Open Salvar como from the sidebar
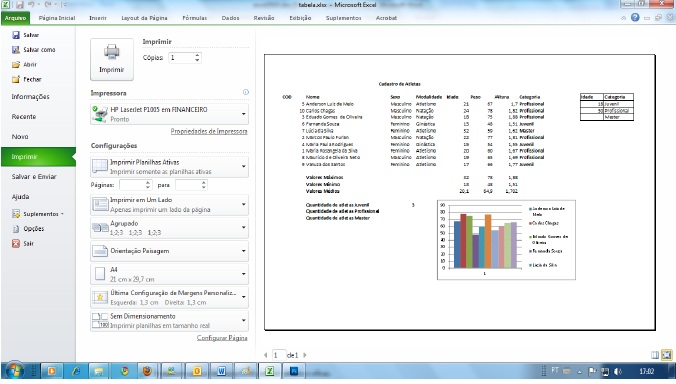Viewport: 676px width, 384px height. [34, 50]
